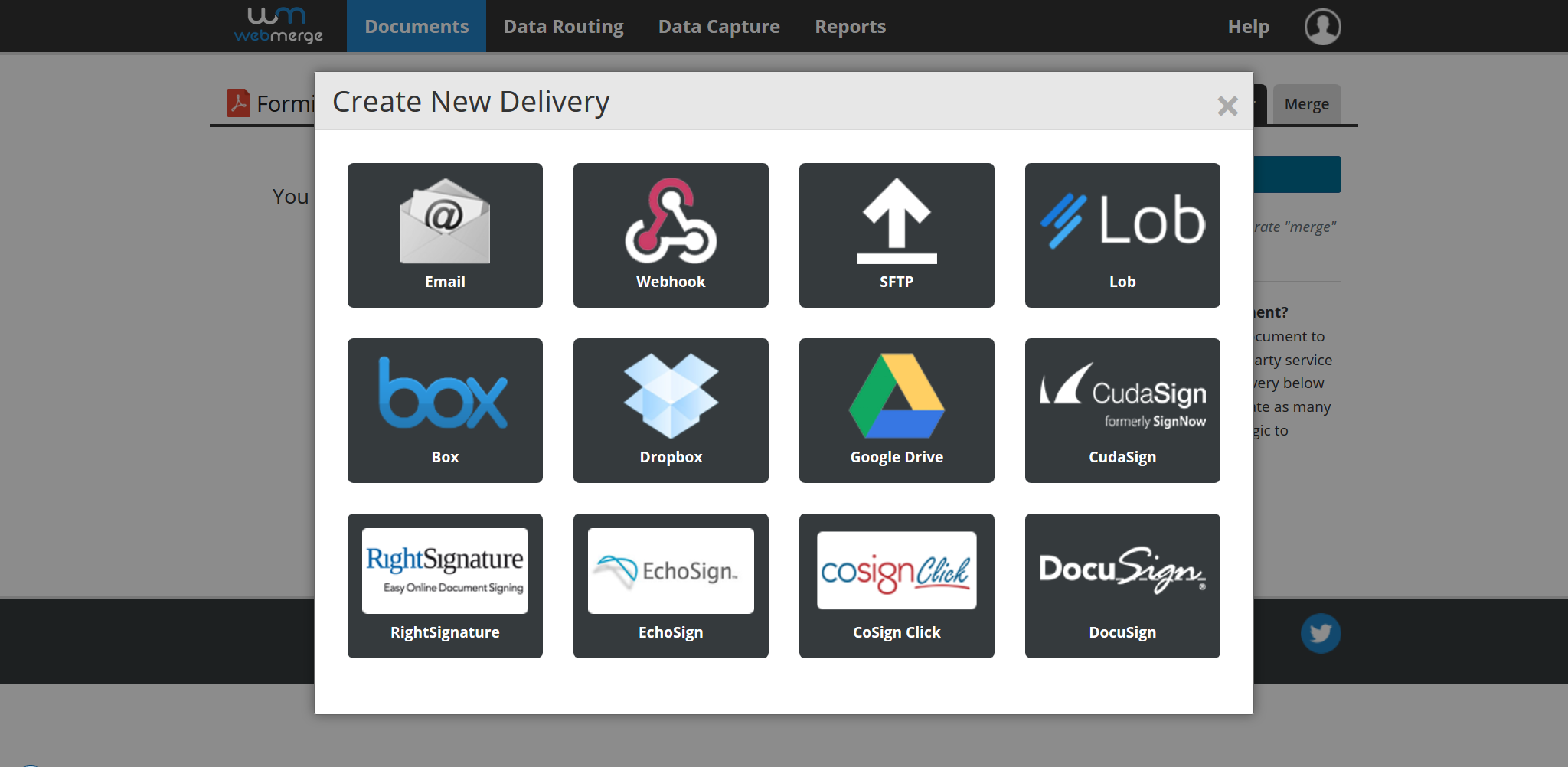Choose EchoSign for signatures
1568x767 pixels.
(671, 586)
